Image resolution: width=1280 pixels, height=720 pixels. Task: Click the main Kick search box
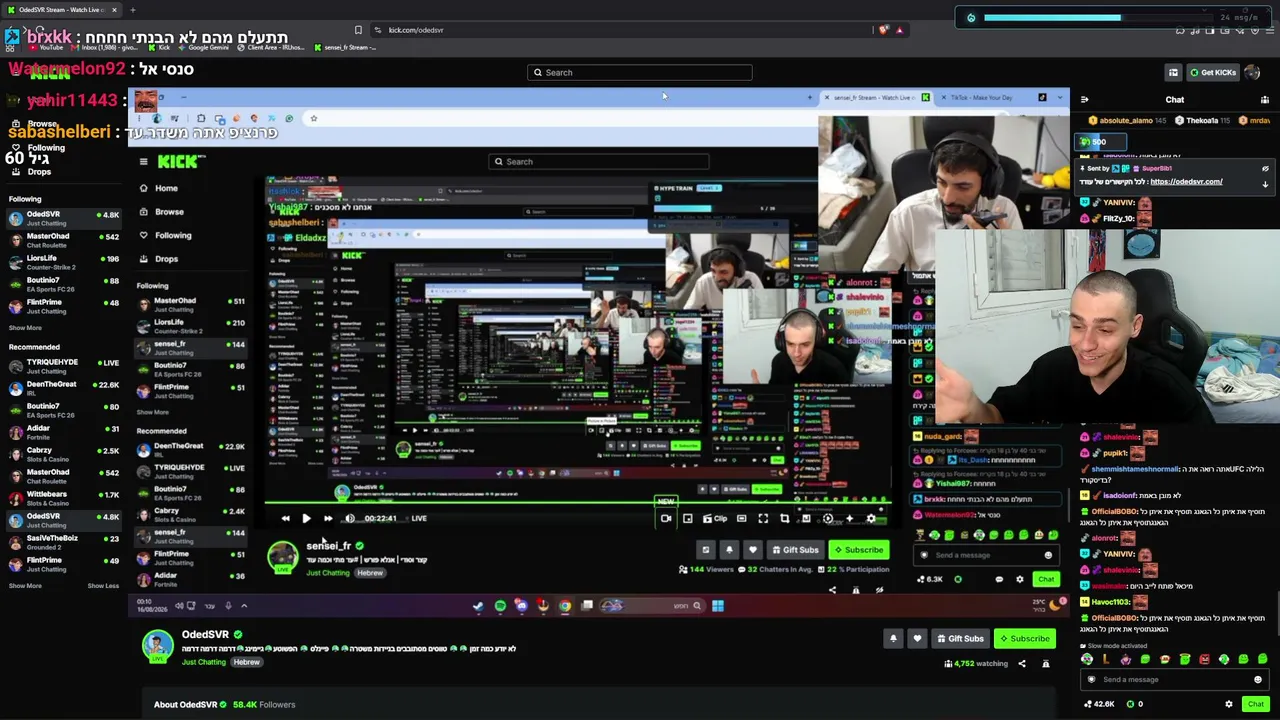tap(640, 72)
